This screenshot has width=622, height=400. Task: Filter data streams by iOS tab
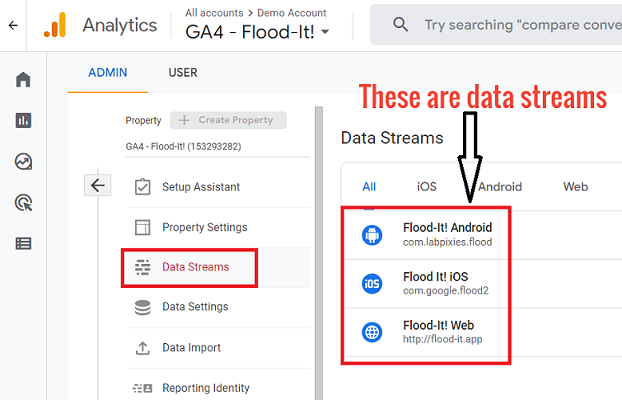click(x=426, y=187)
